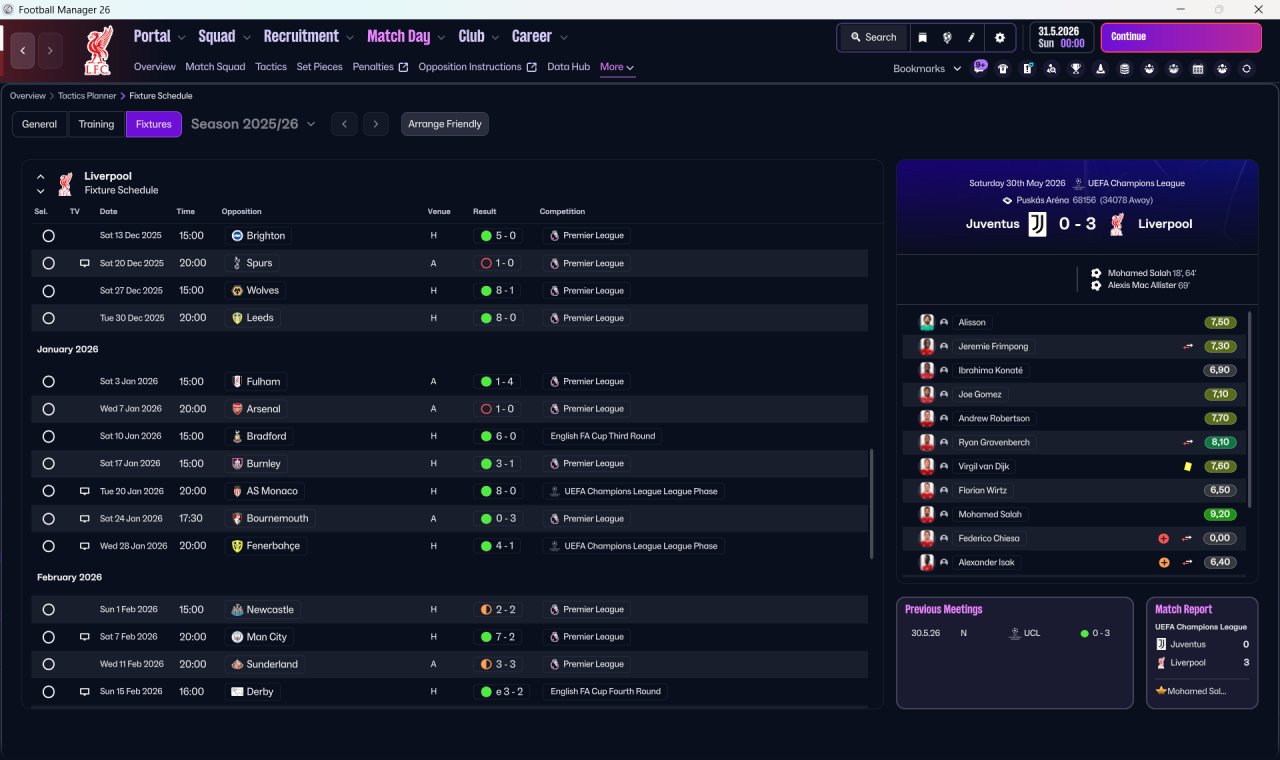This screenshot has width=1280, height=760.
Task: Select the Brighton fixture radio button
Action: 48,236
